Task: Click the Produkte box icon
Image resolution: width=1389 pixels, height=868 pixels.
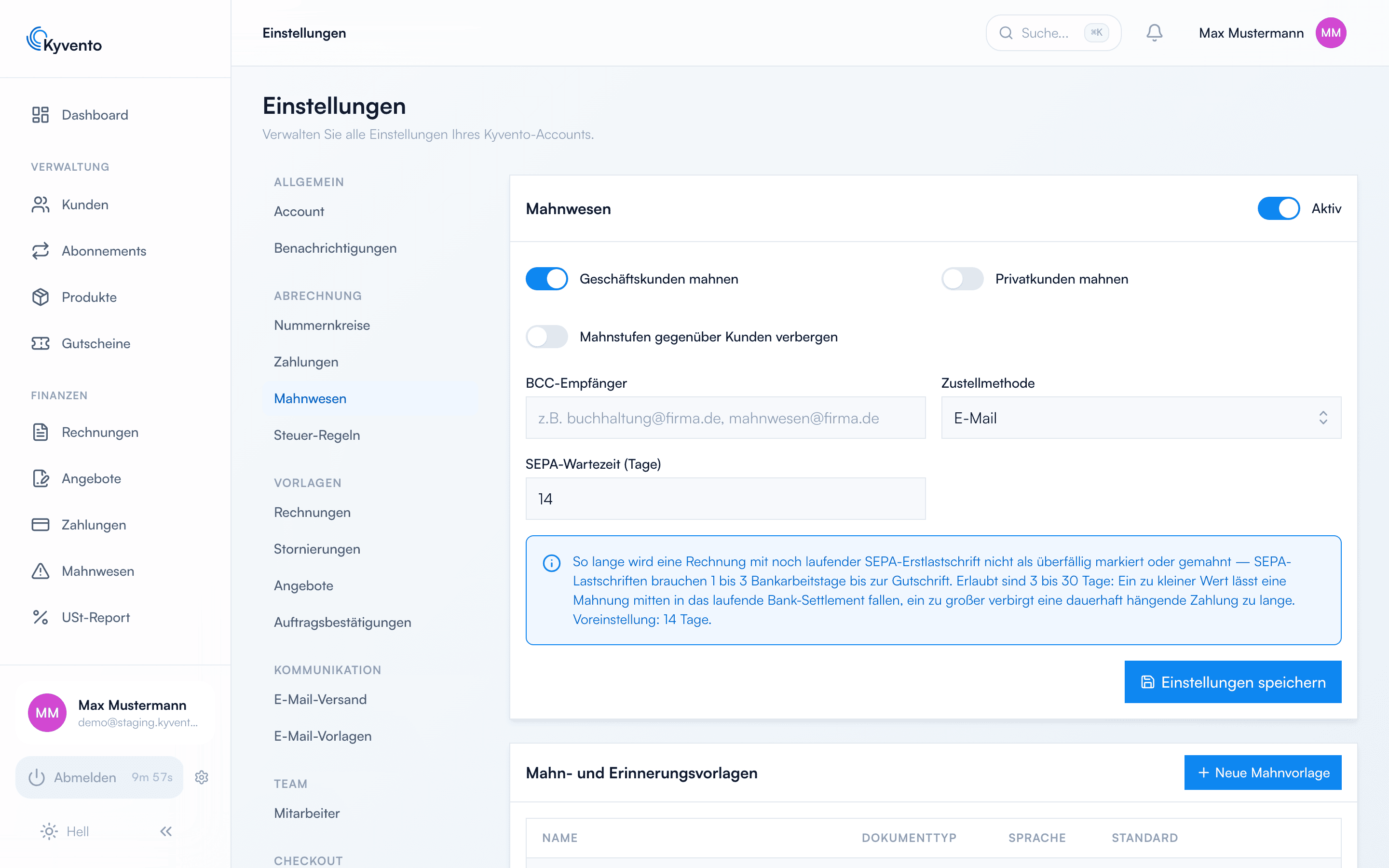Action: pos(40,298)
